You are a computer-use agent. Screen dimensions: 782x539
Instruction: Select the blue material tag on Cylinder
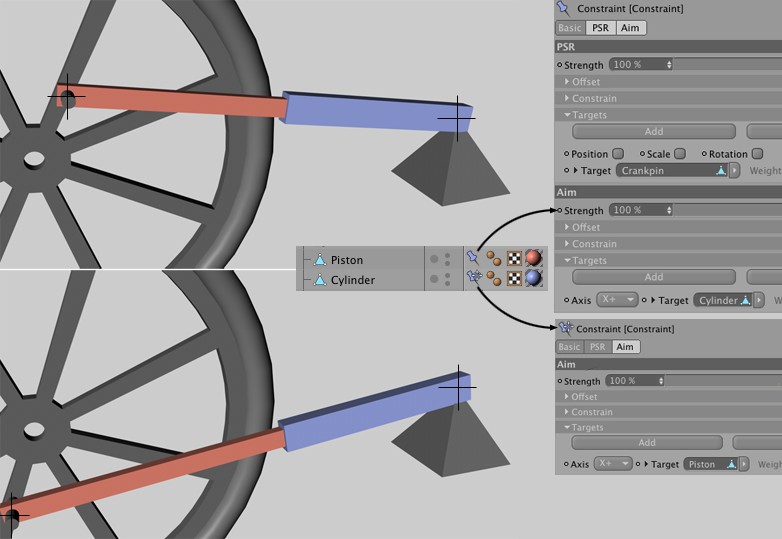click(533, 279)
